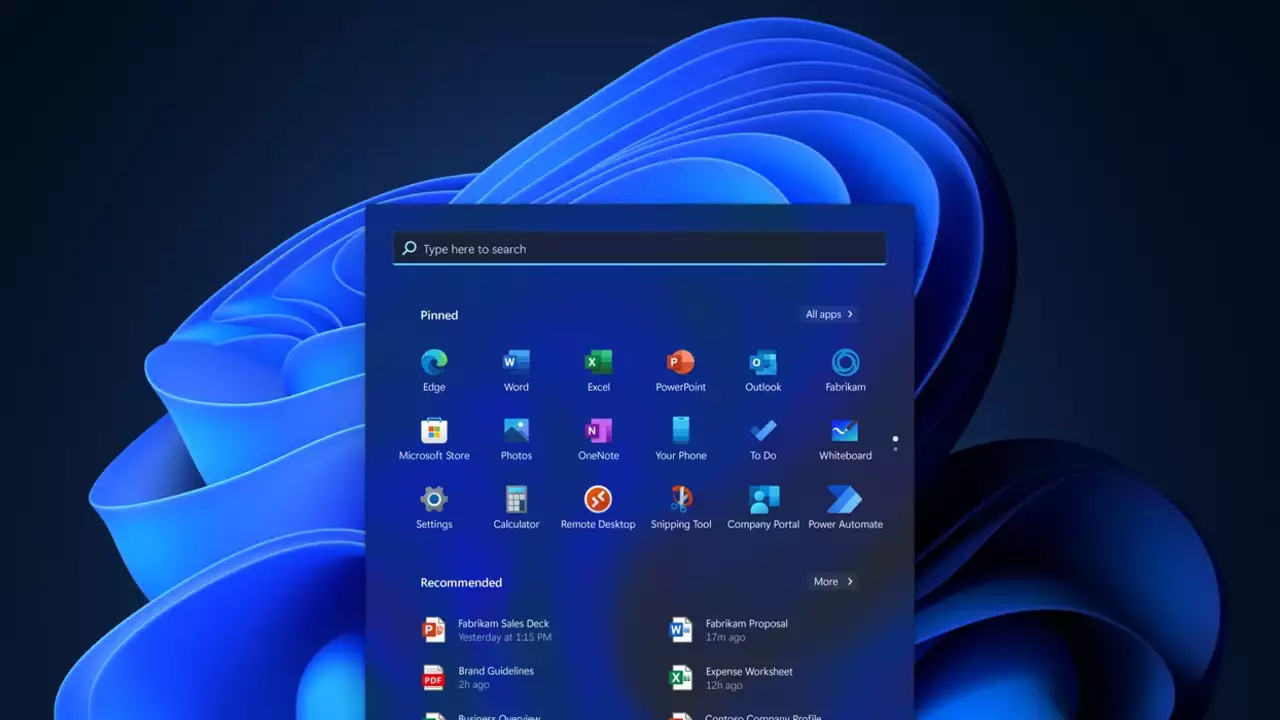Open the Photos app
Screen dimensions: 1280x720
pos(516,439)
